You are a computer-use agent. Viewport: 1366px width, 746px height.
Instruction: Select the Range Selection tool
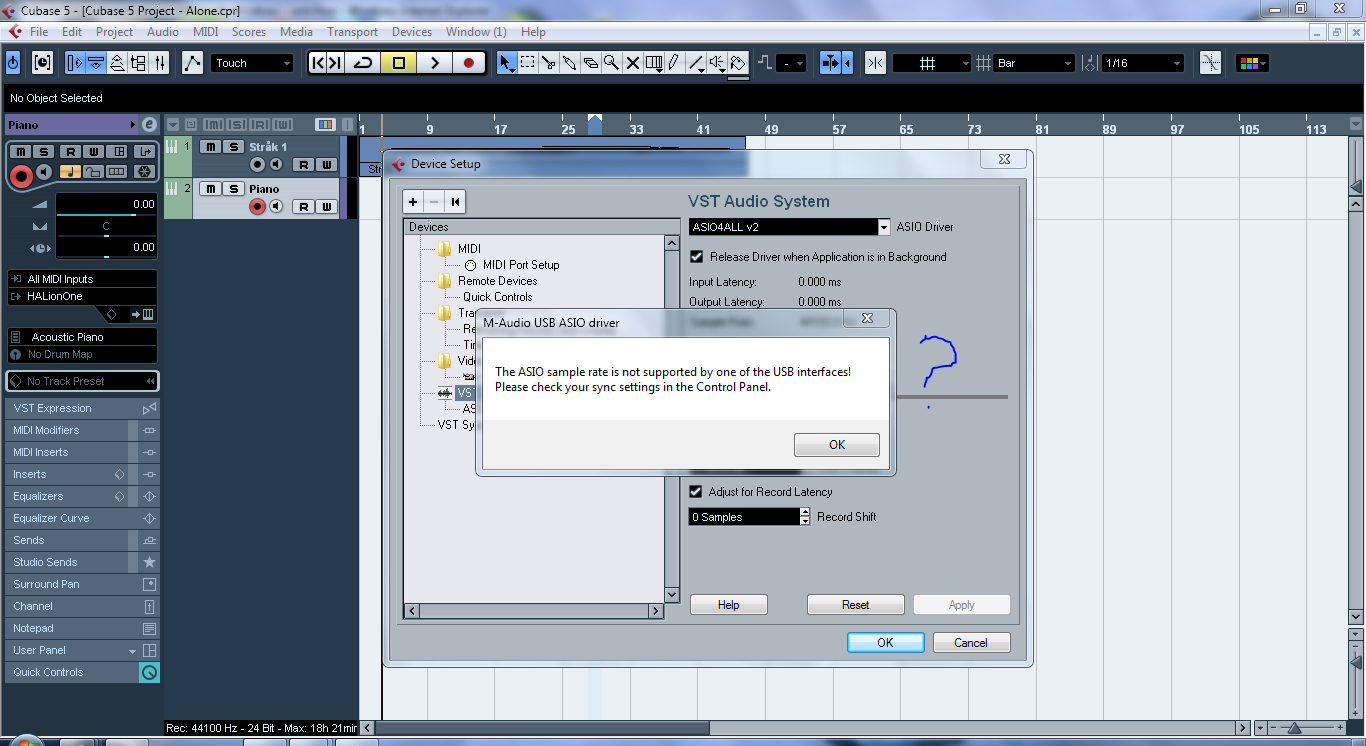click(528, 63)
